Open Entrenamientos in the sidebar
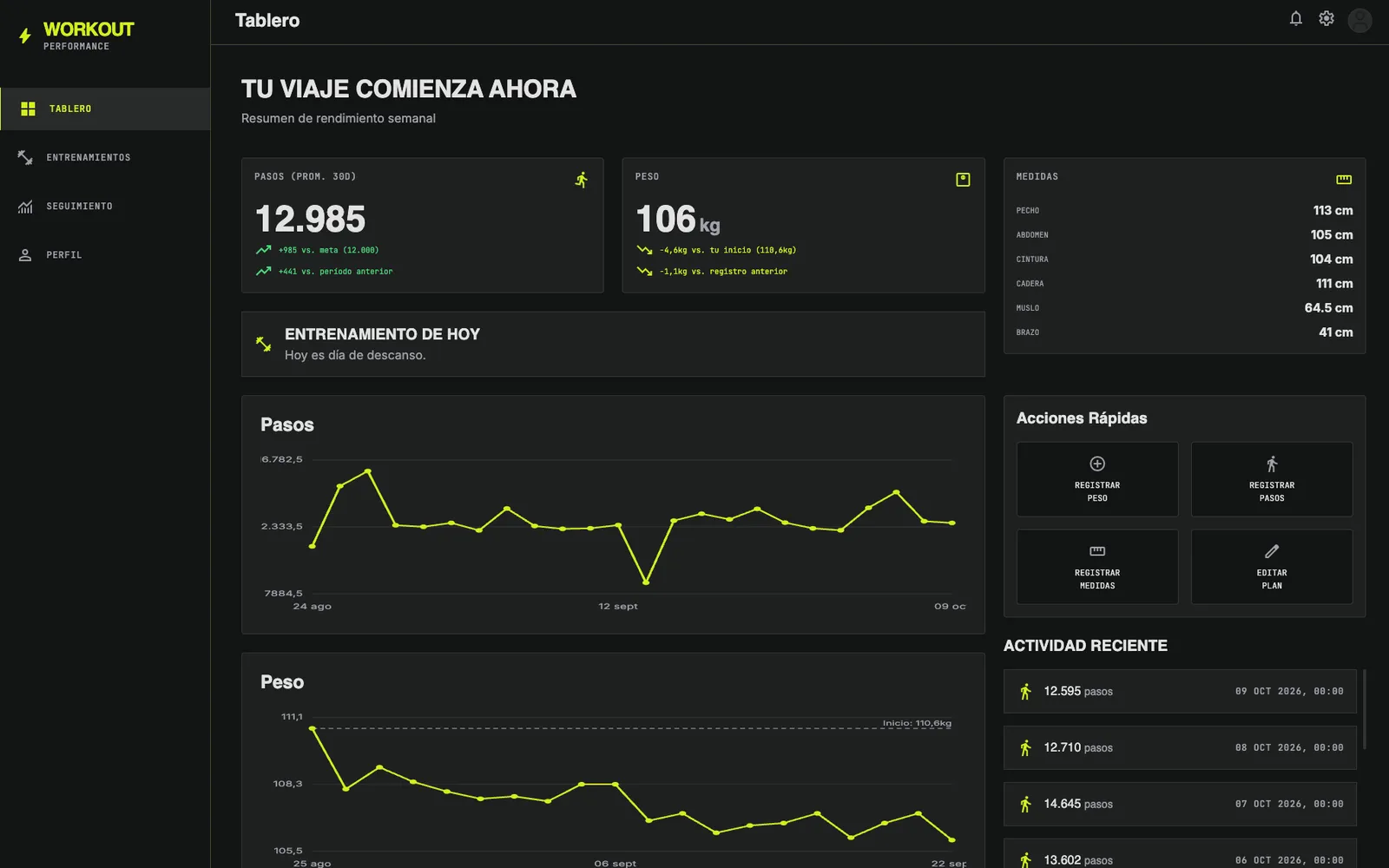 tap(105, 157)
